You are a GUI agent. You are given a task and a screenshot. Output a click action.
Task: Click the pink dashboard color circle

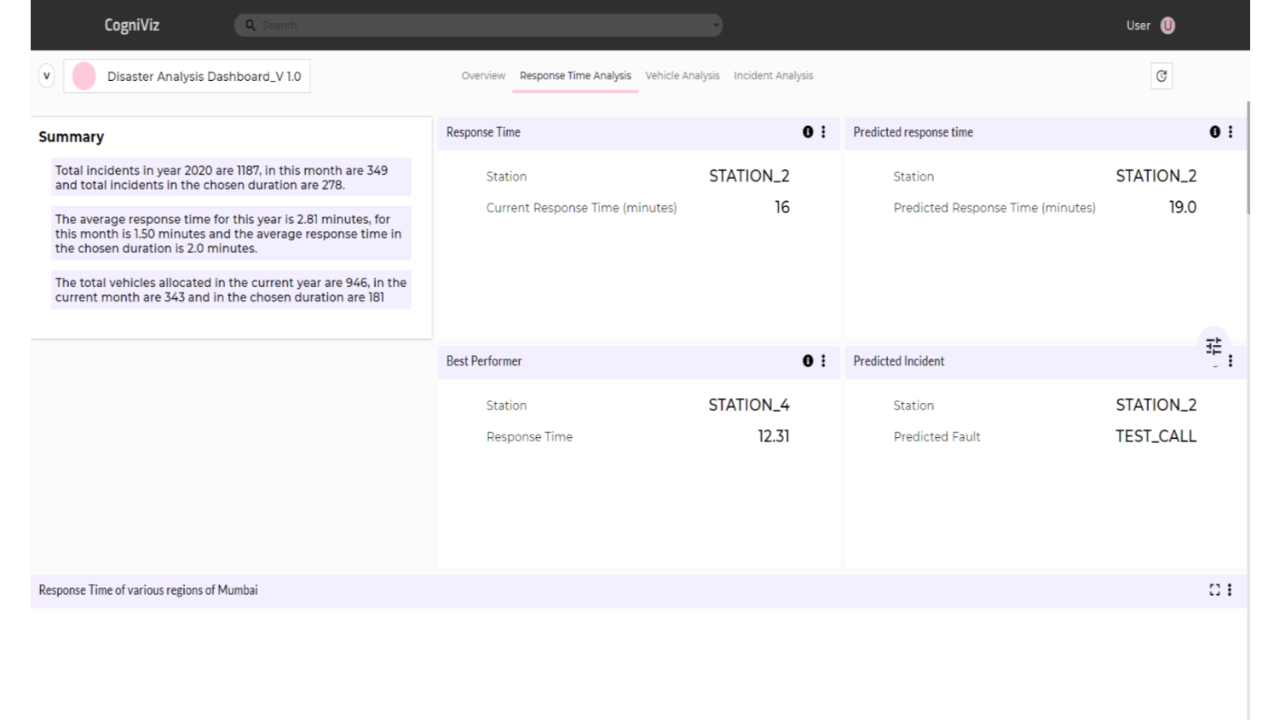(84, 76)
